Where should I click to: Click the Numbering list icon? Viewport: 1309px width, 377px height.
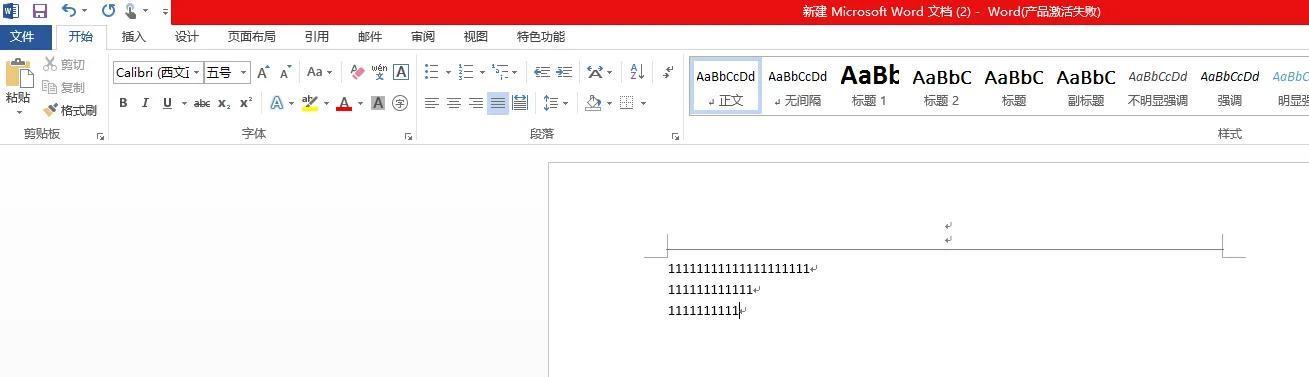(465, 72)
